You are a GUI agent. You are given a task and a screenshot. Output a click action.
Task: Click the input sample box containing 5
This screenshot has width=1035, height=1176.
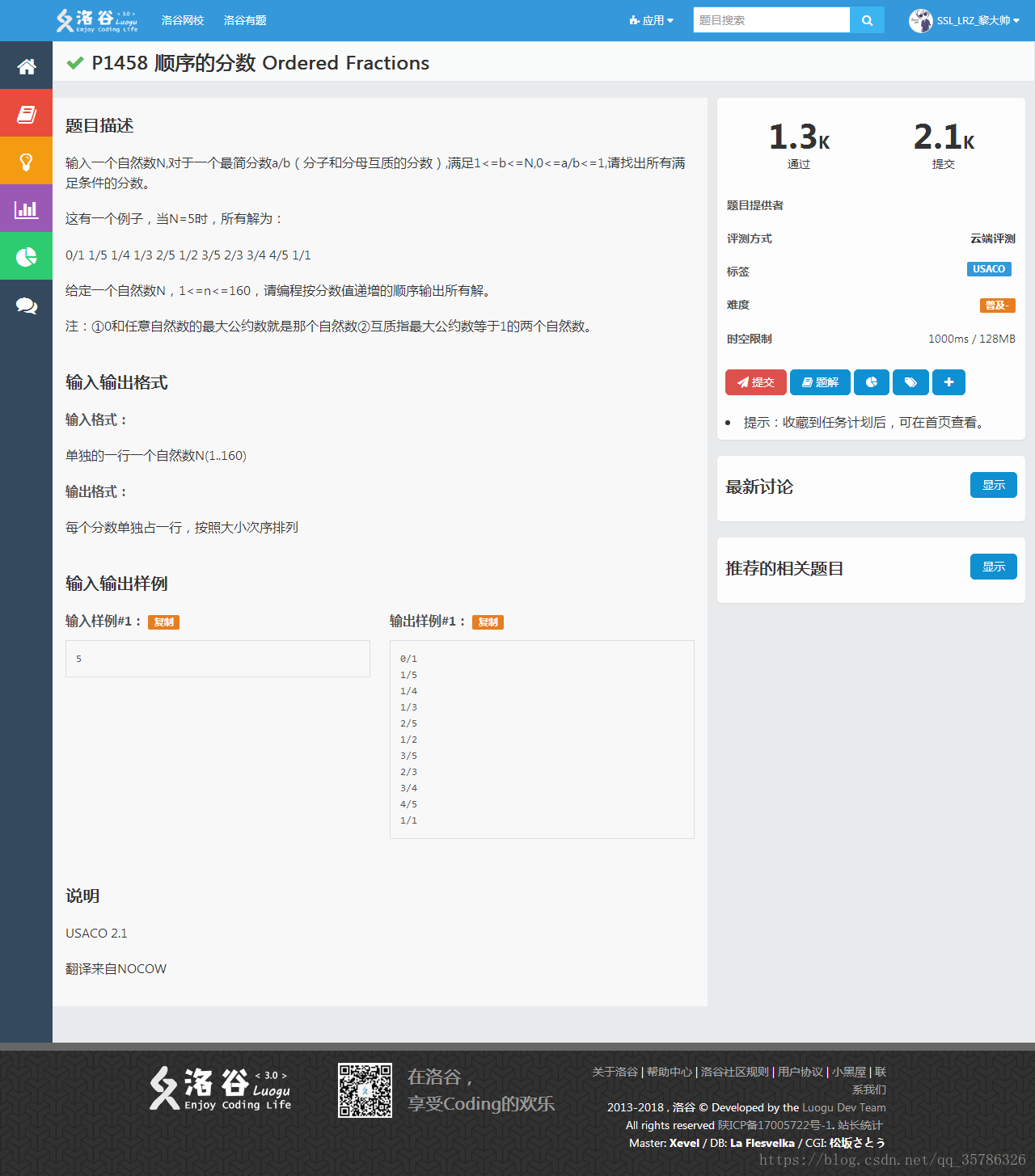pos(218,659)
